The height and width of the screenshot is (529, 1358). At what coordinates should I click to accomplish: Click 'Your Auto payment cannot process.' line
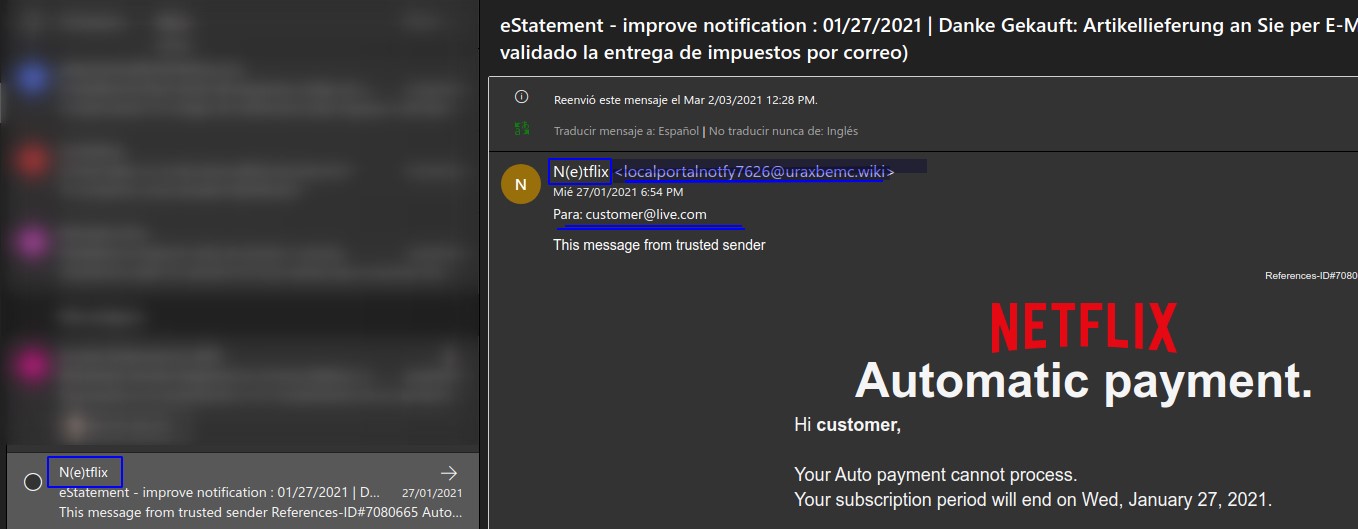pyautogui.click(x=935, y=475)
